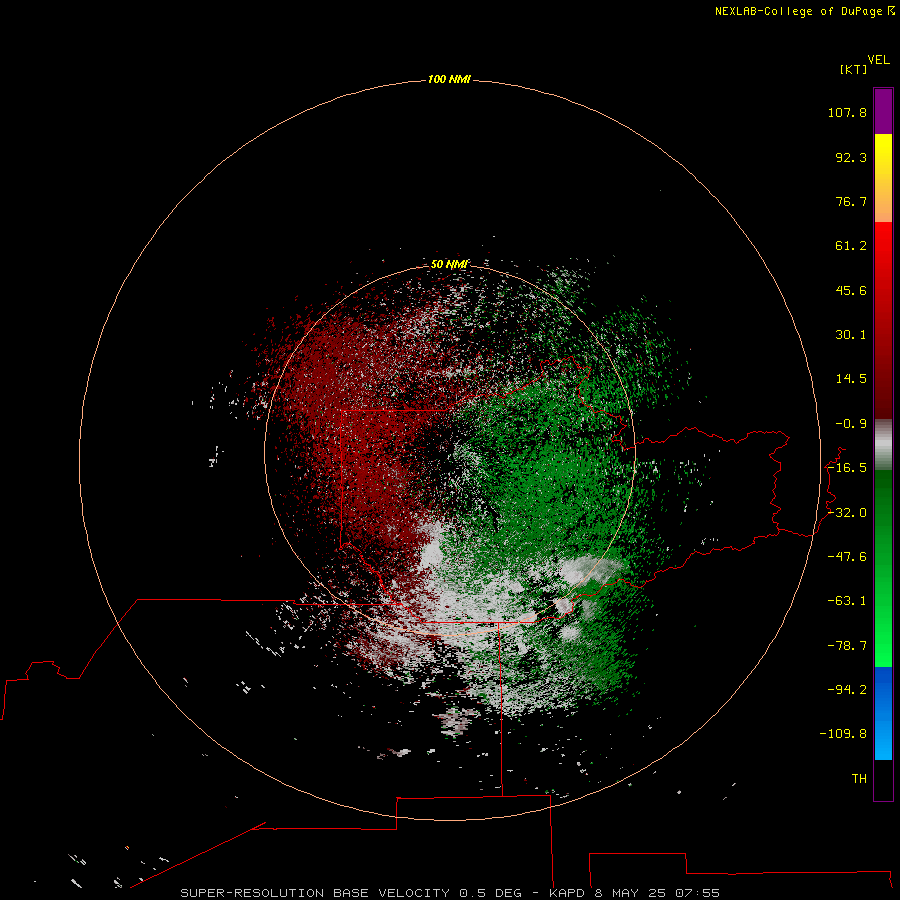This screenshot has width=900, height=900.
Task: Click the -0.9 value on velocity scale
Action: coord(851,424)
